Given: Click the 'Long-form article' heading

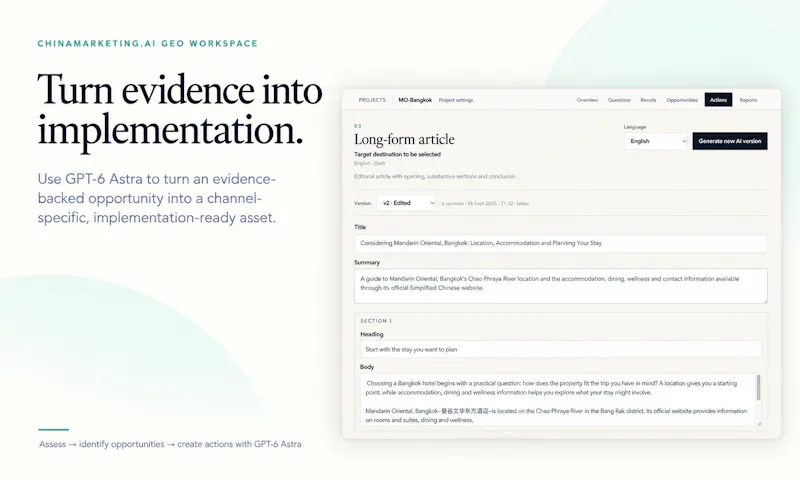Looking at the screenshot, I should 404,139.
